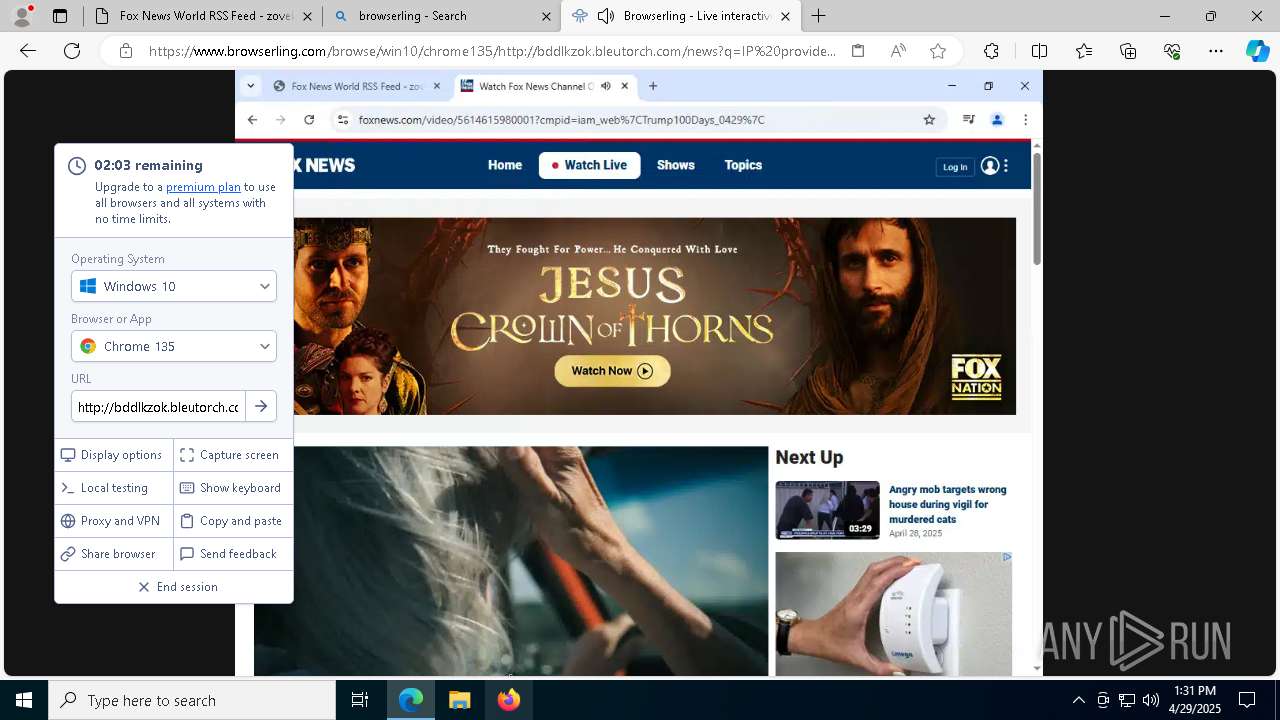Click Fox News Log In button
Image resolution: width=1280 pixels, height=720 pixels.
coord(955,167)
